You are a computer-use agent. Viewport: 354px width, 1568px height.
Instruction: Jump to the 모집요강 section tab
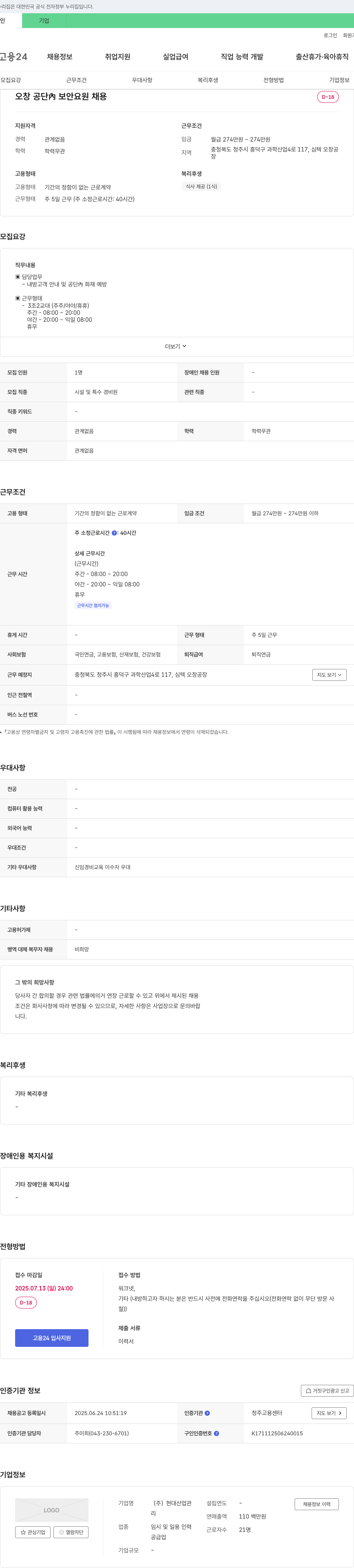point(10,80)
